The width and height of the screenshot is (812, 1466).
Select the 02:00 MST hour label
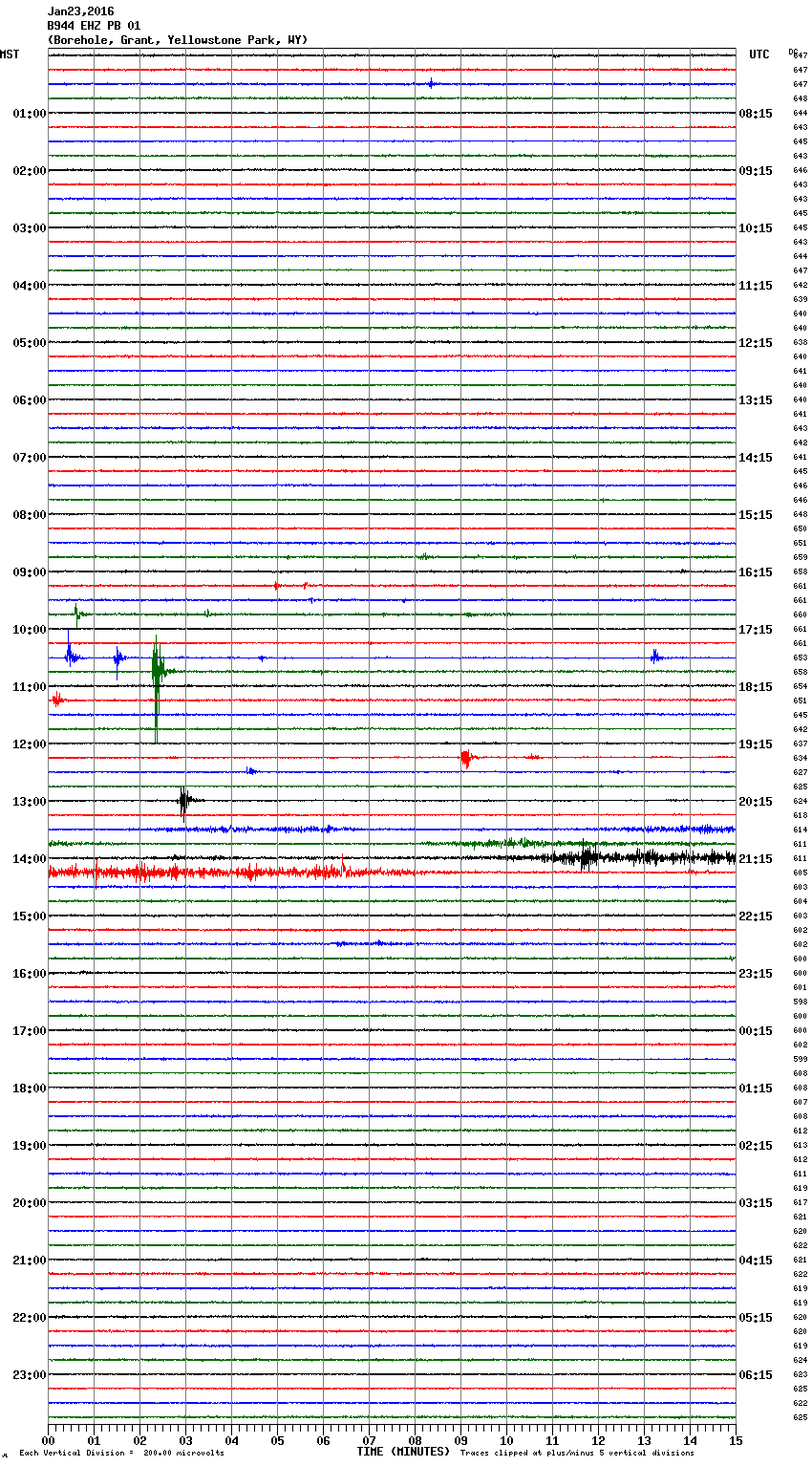pos(30,171)
